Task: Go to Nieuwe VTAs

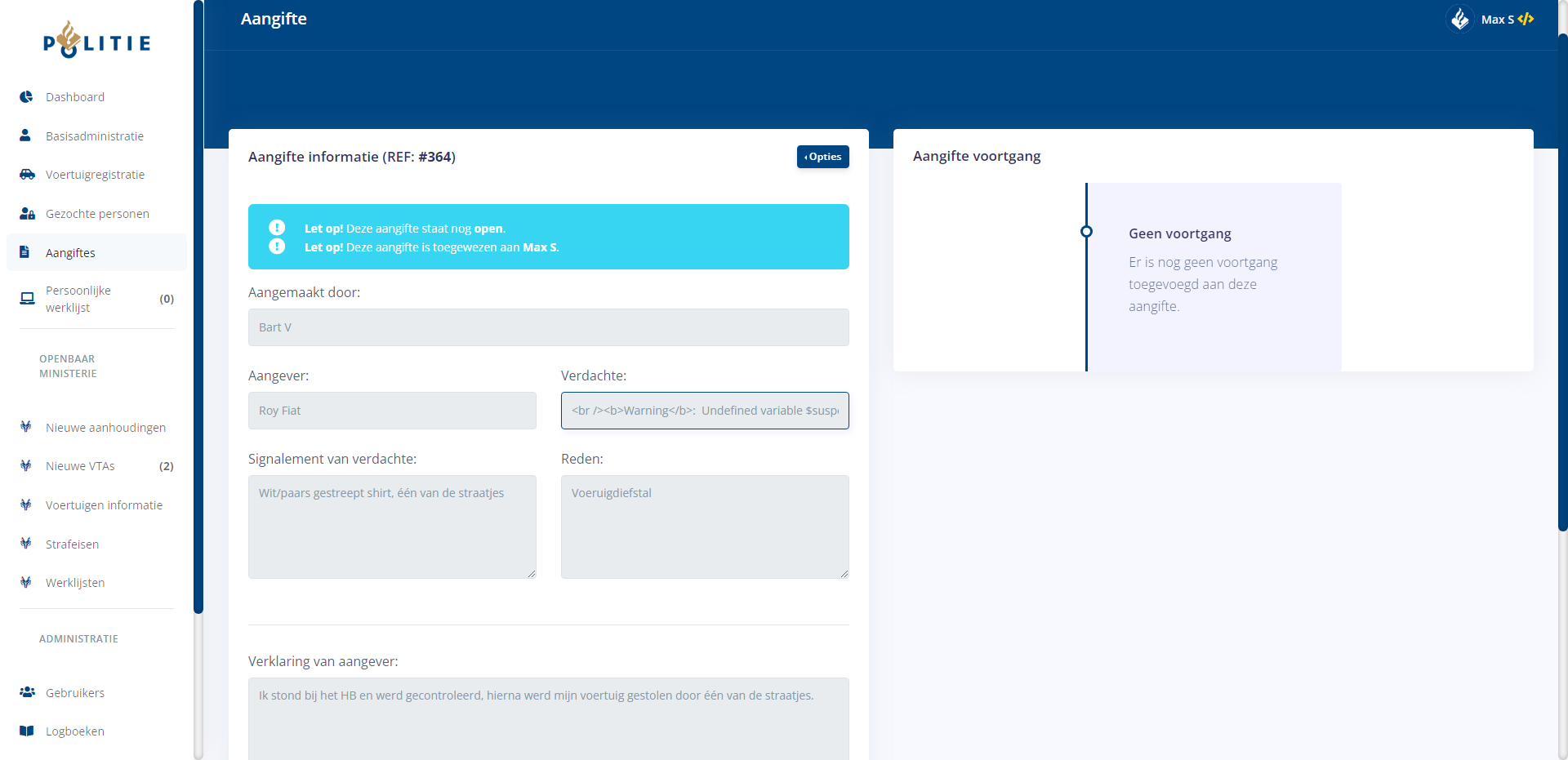Action: click(80, 466)
